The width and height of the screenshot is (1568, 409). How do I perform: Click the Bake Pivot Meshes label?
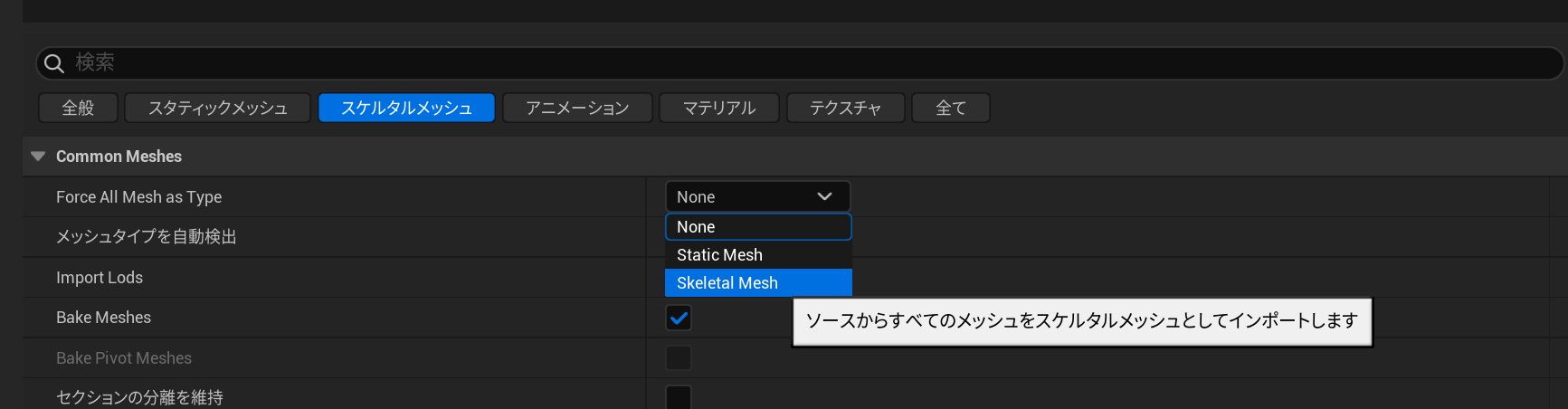[x=124, y=357]
